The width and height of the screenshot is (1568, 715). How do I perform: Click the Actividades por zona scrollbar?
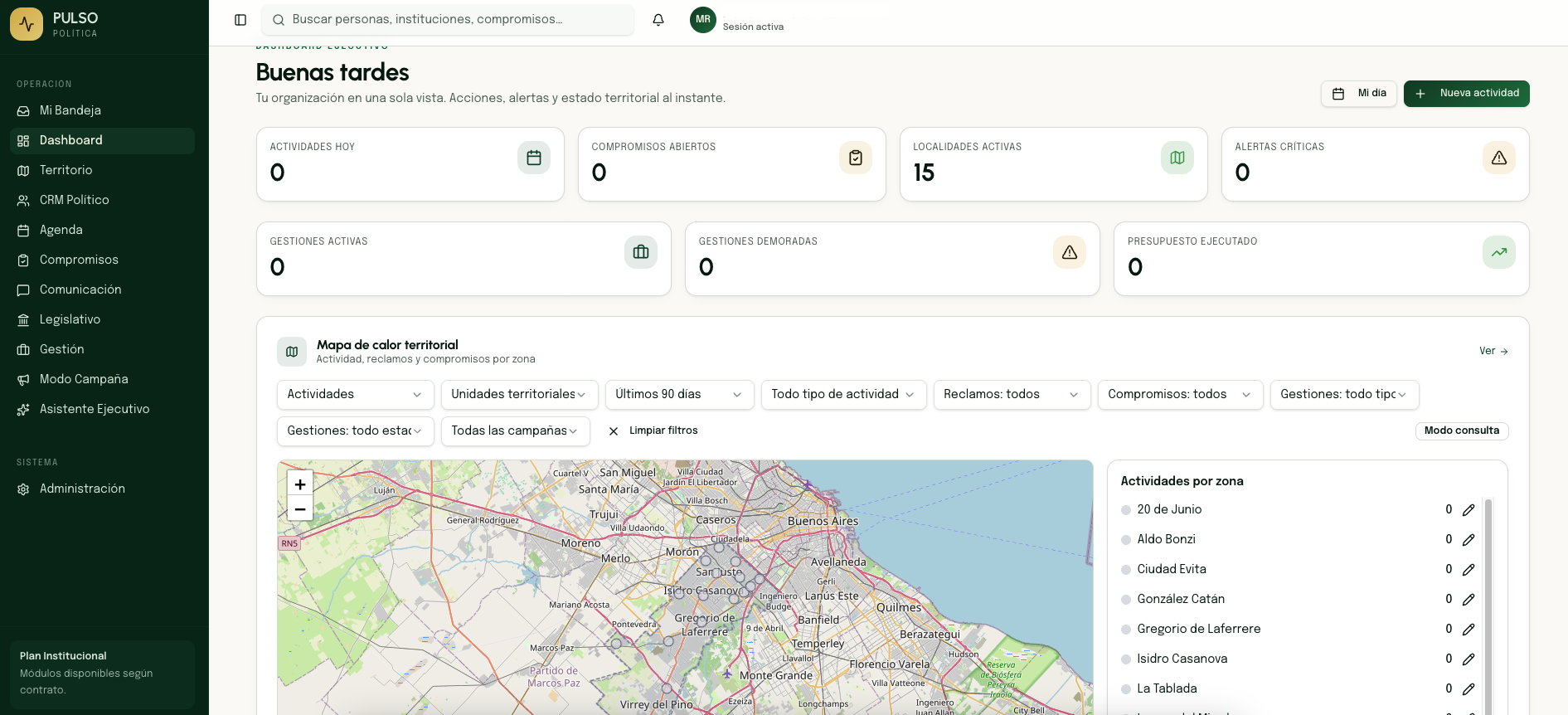(x=1488, y=606)
